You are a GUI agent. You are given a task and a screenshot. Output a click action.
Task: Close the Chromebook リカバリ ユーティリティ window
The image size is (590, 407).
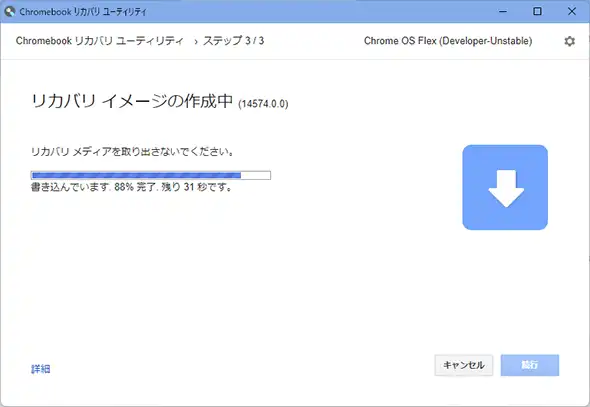(x=572, y=11)
